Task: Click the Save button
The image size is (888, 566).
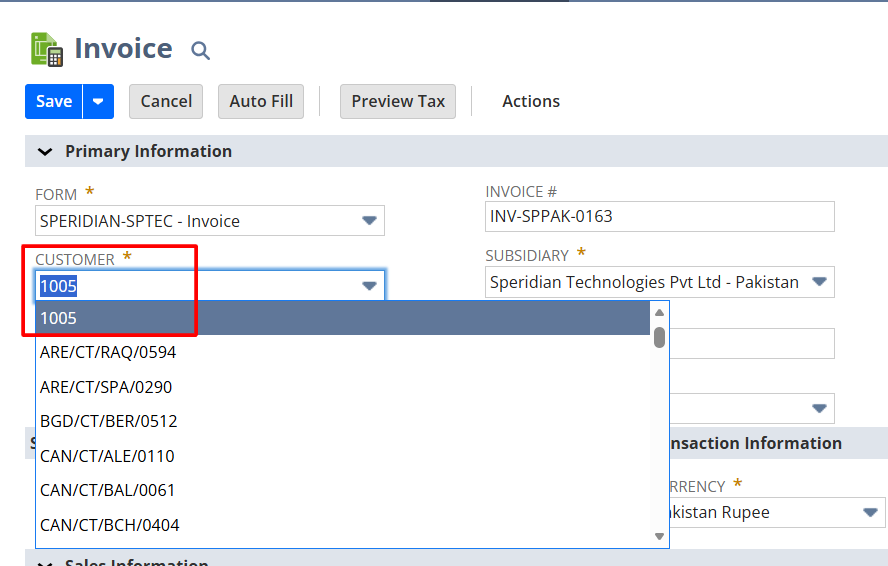Action: click(54, 101)
